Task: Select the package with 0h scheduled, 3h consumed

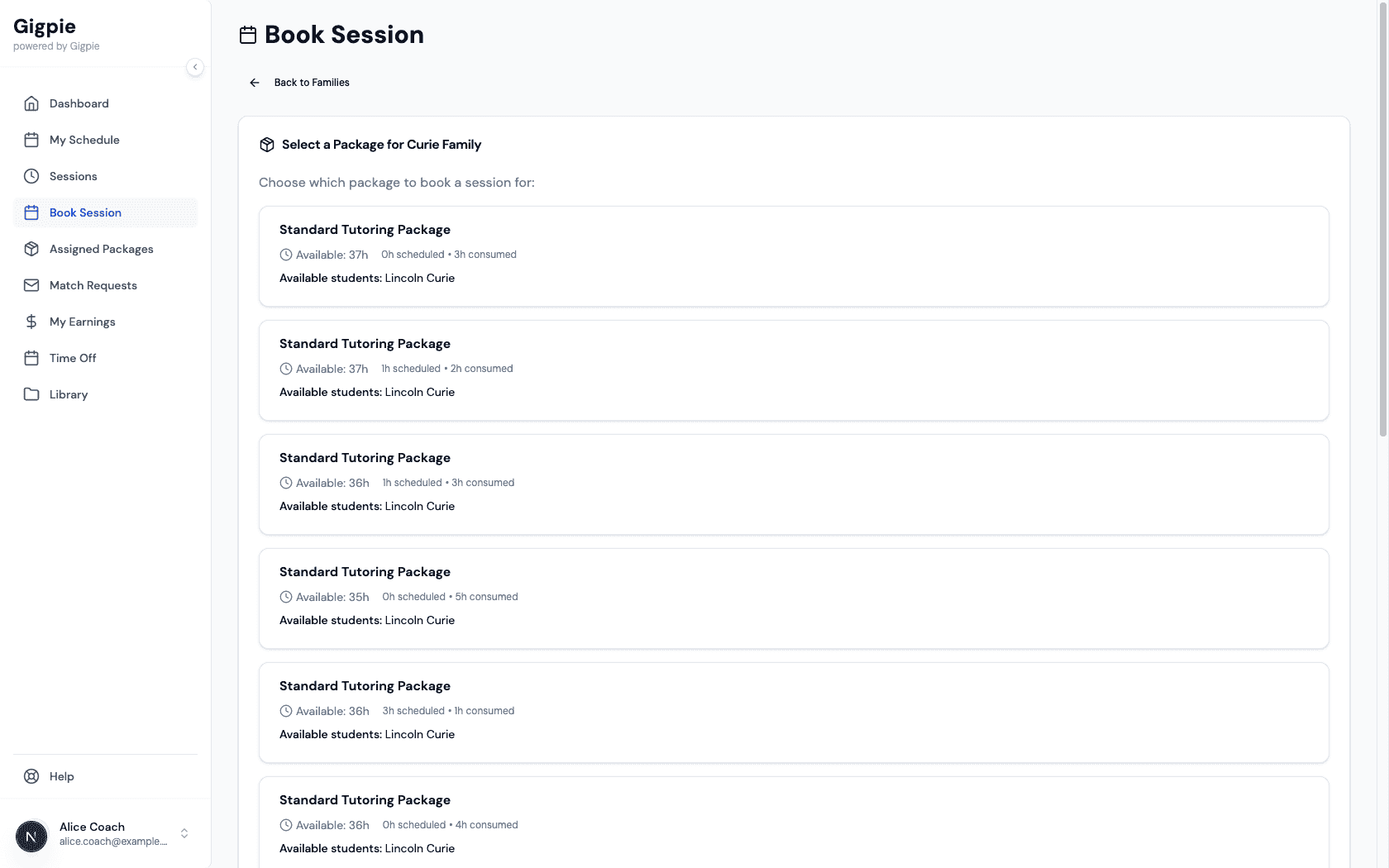Action: coord(793,256)
